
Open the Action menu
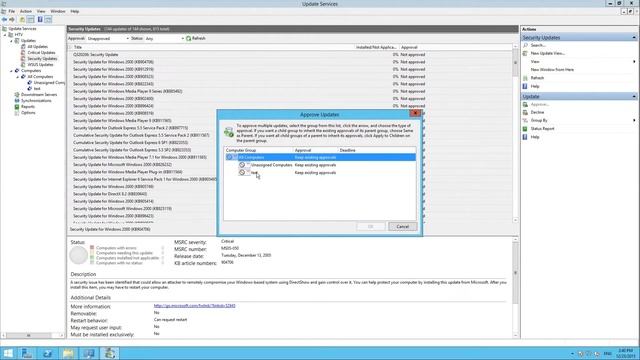click(x=26, y=11)
